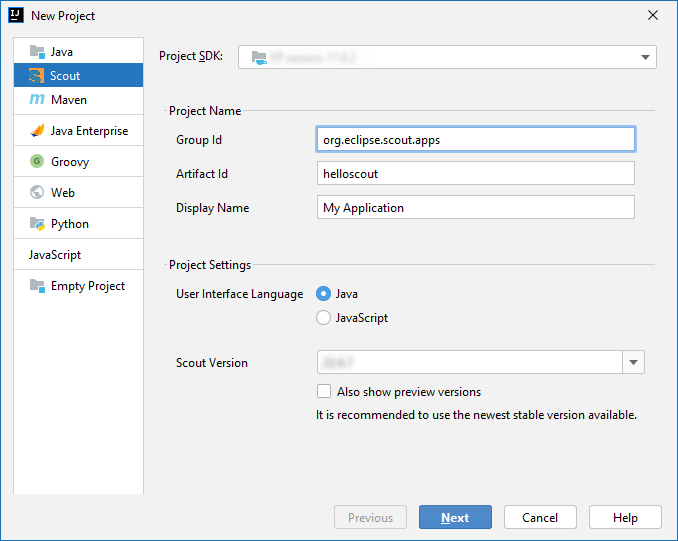
Task: Select the Groovy green circle icon
Action: (x=37, y=162)
